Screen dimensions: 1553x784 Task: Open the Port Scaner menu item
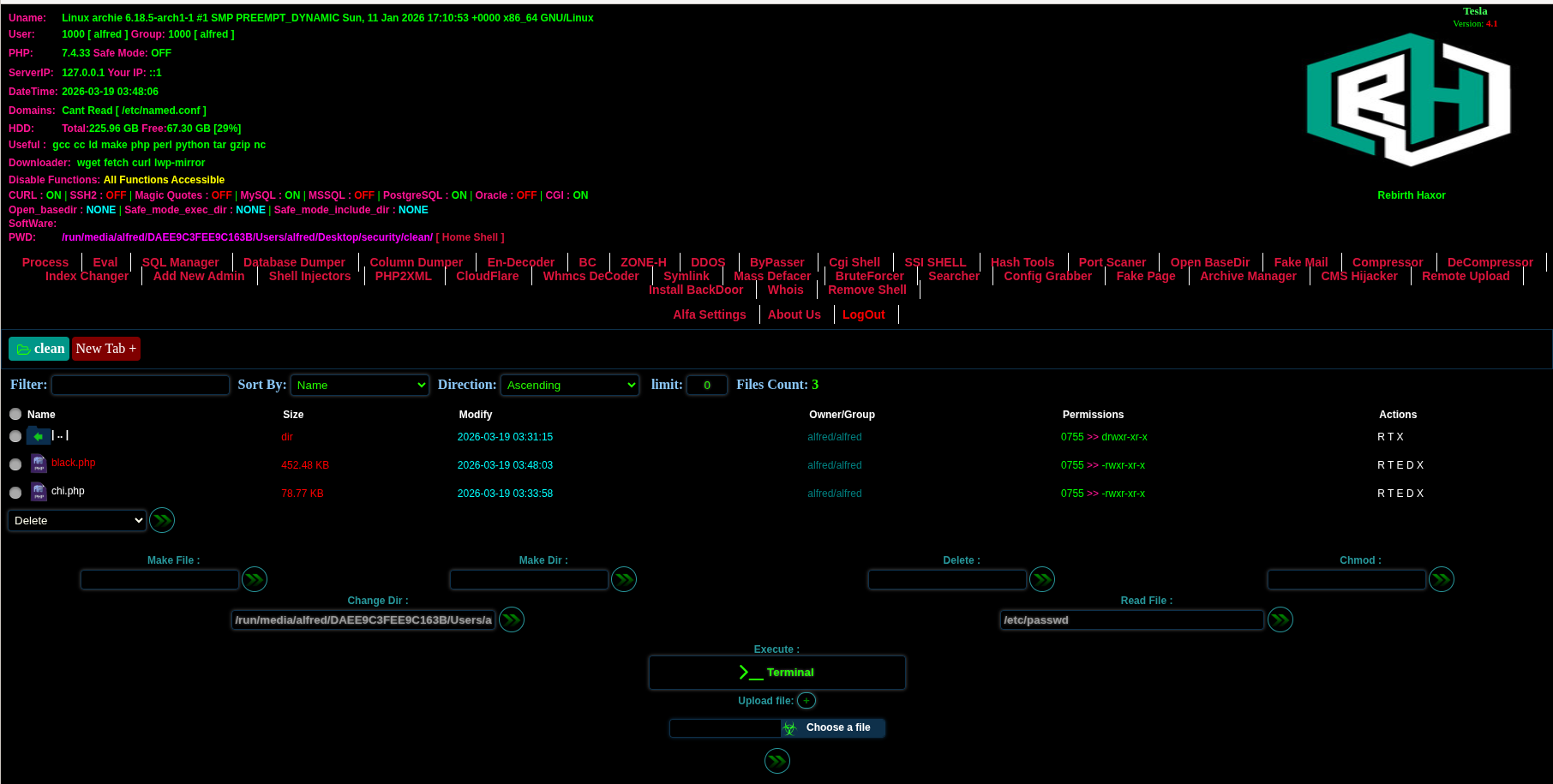pos(1112,262)
